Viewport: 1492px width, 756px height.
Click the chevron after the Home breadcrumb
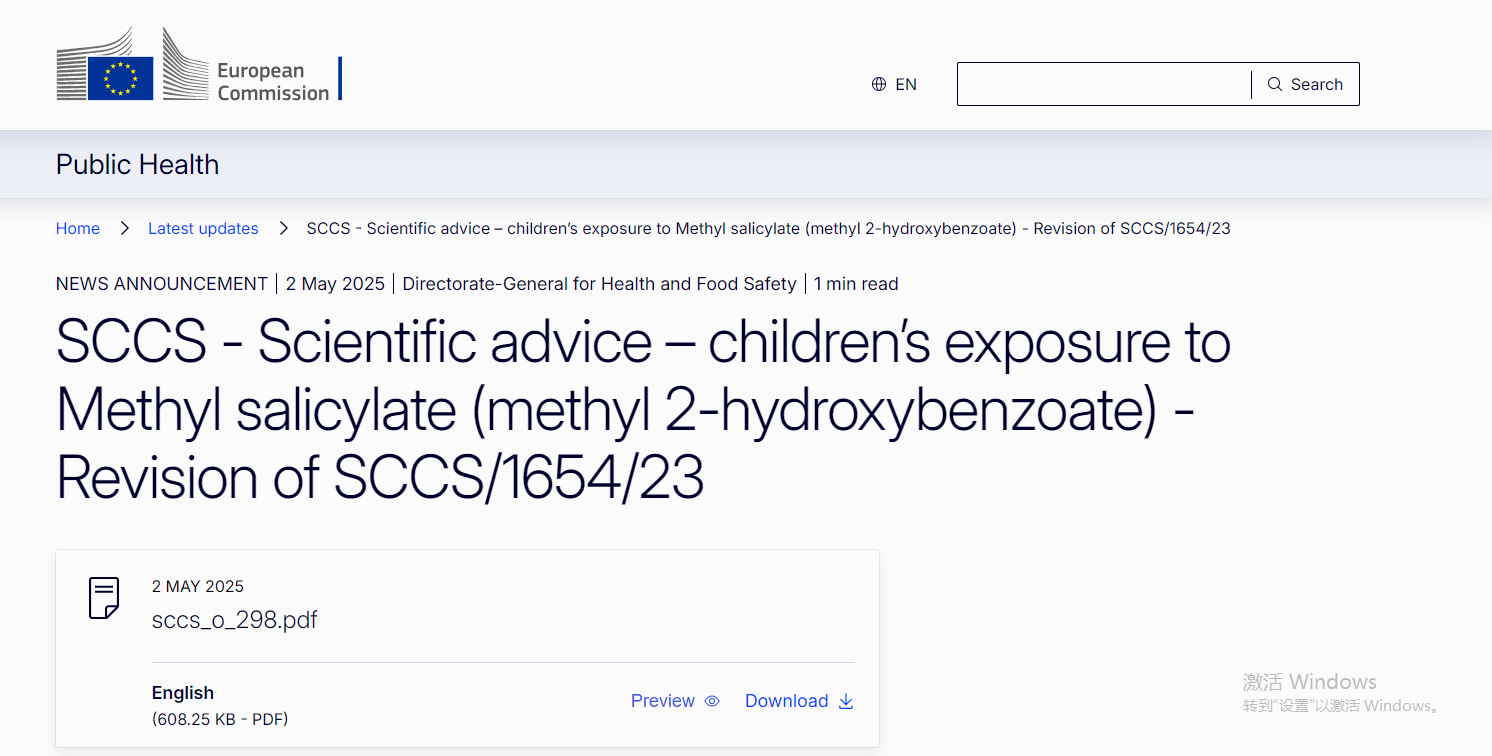(124, 228)
